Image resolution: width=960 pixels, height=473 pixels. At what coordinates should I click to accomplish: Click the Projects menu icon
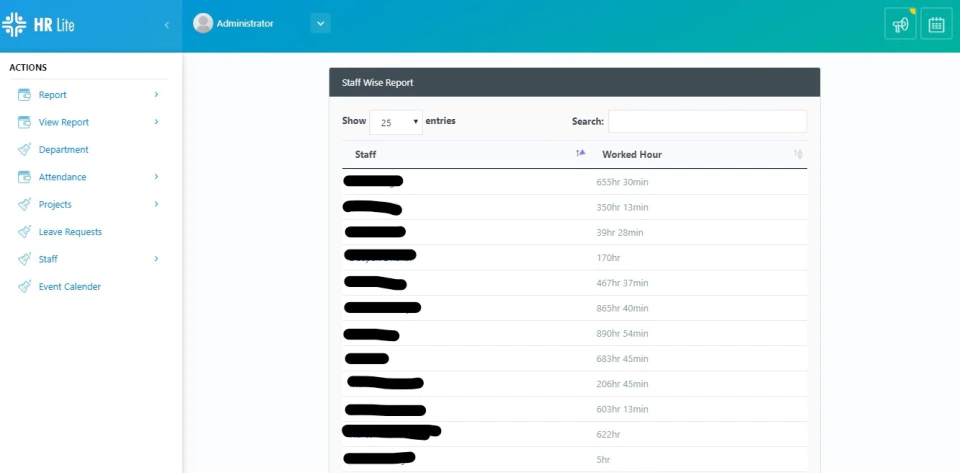pos(24,204)
